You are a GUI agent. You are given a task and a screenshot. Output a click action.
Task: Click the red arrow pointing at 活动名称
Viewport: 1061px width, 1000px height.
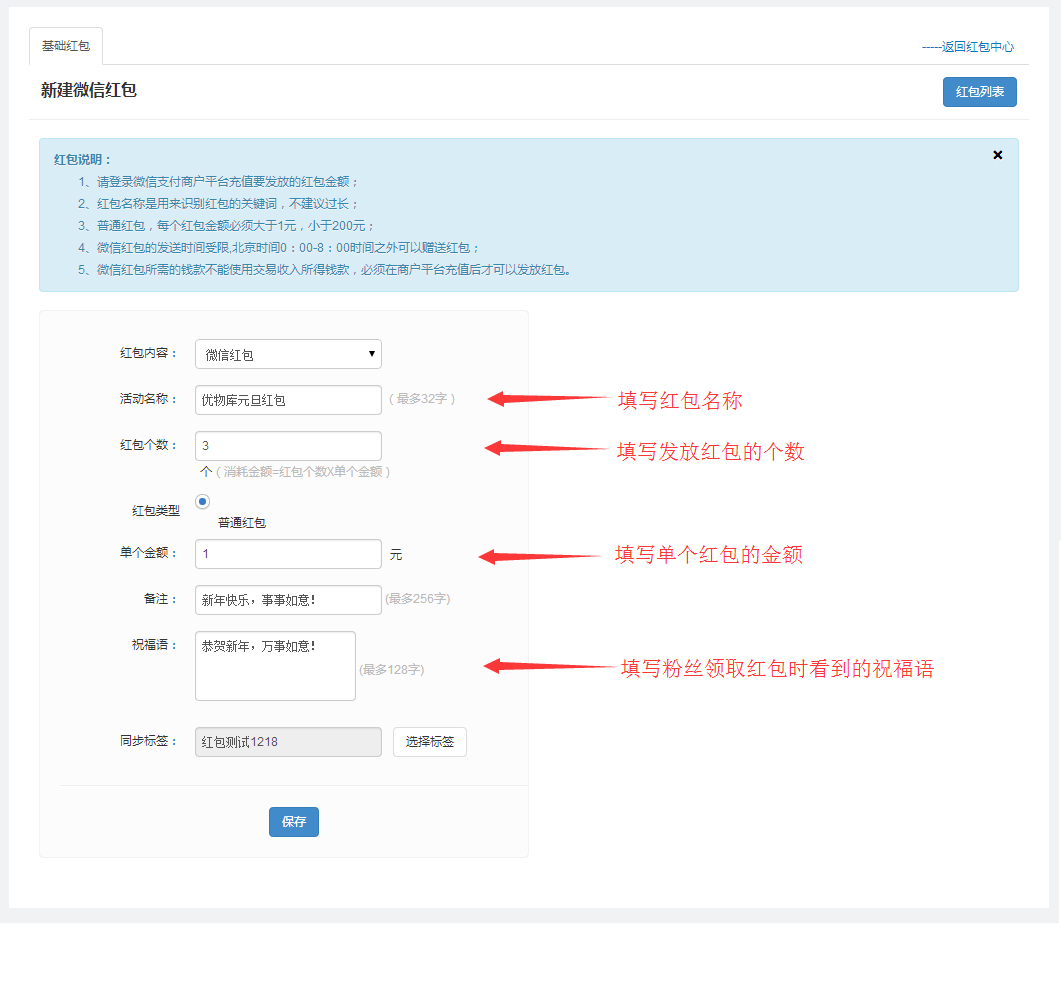pyautogui.click(x=548, y=398)
